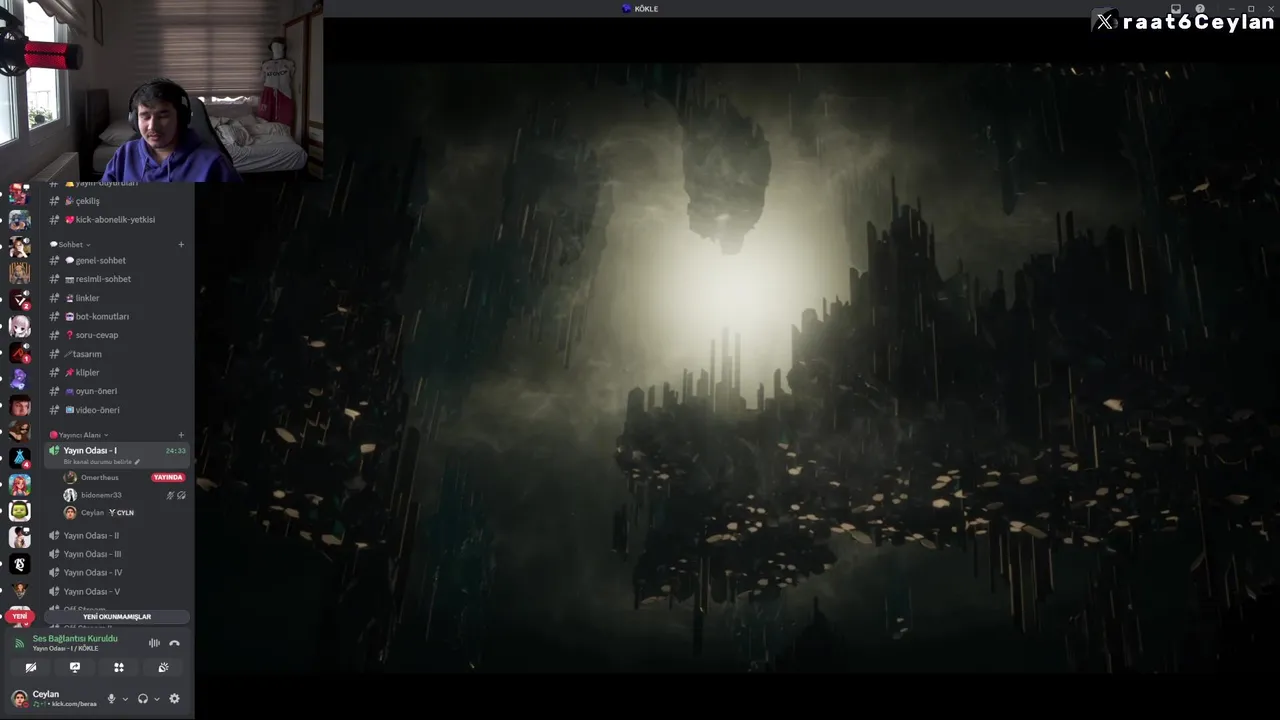Open the server with red-haired cartoon girl
This screenshot has width=1280, height=720.
pyautogui.click(x=20, y=485)
